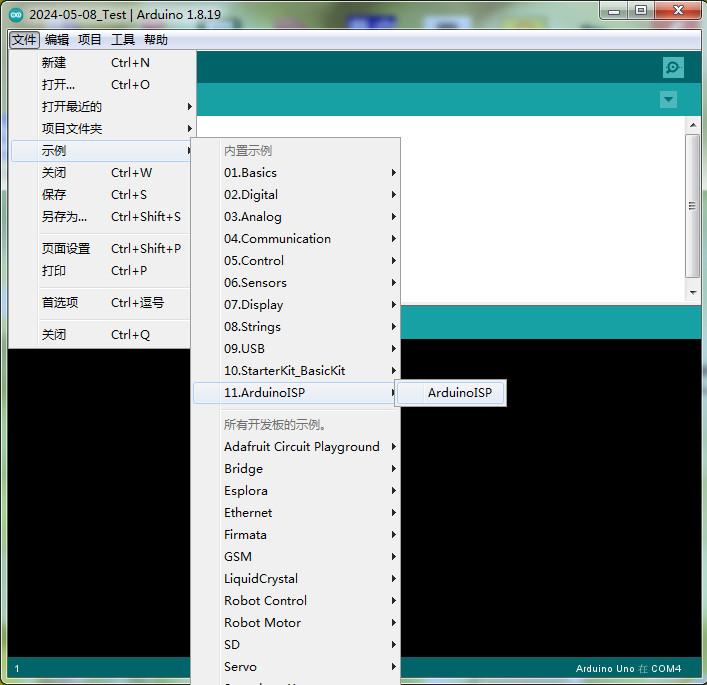The height and width of the screenshot is (685, 707).
Task: Expand 02.Digital examples submenu
Action: 296,195
